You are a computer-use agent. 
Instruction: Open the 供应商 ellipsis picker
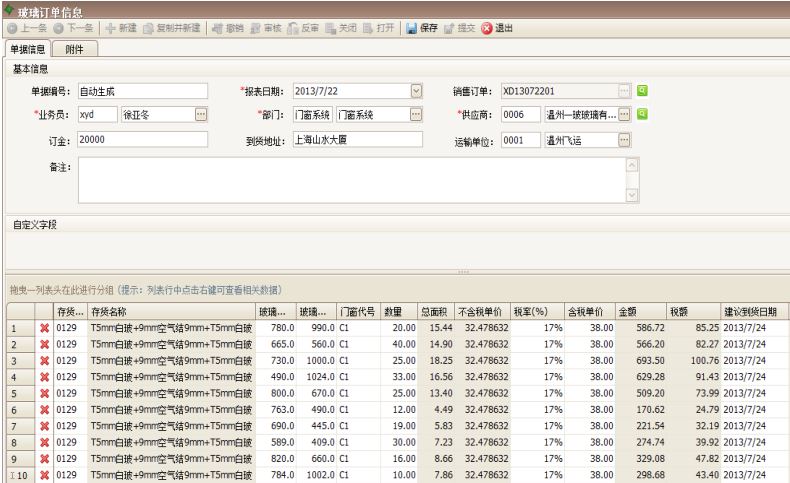click(624, 115)
